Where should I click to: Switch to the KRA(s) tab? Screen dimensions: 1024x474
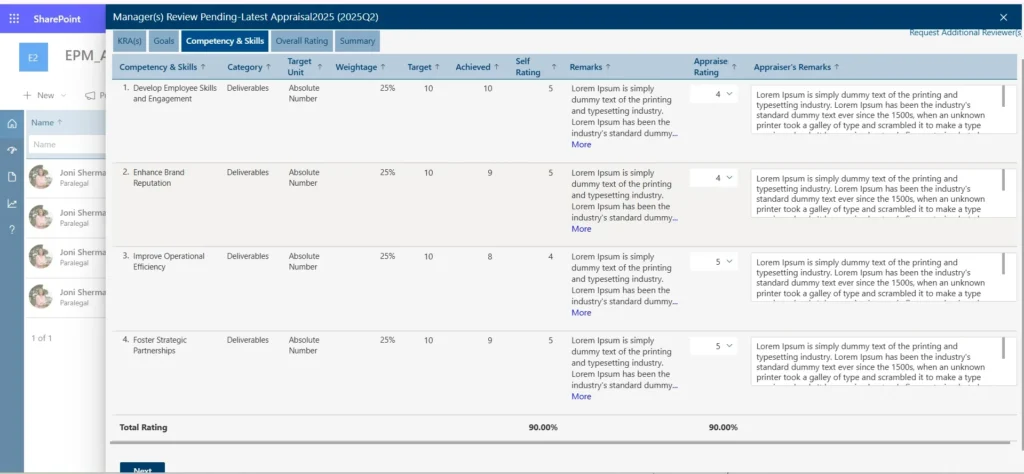pos(129,40)
